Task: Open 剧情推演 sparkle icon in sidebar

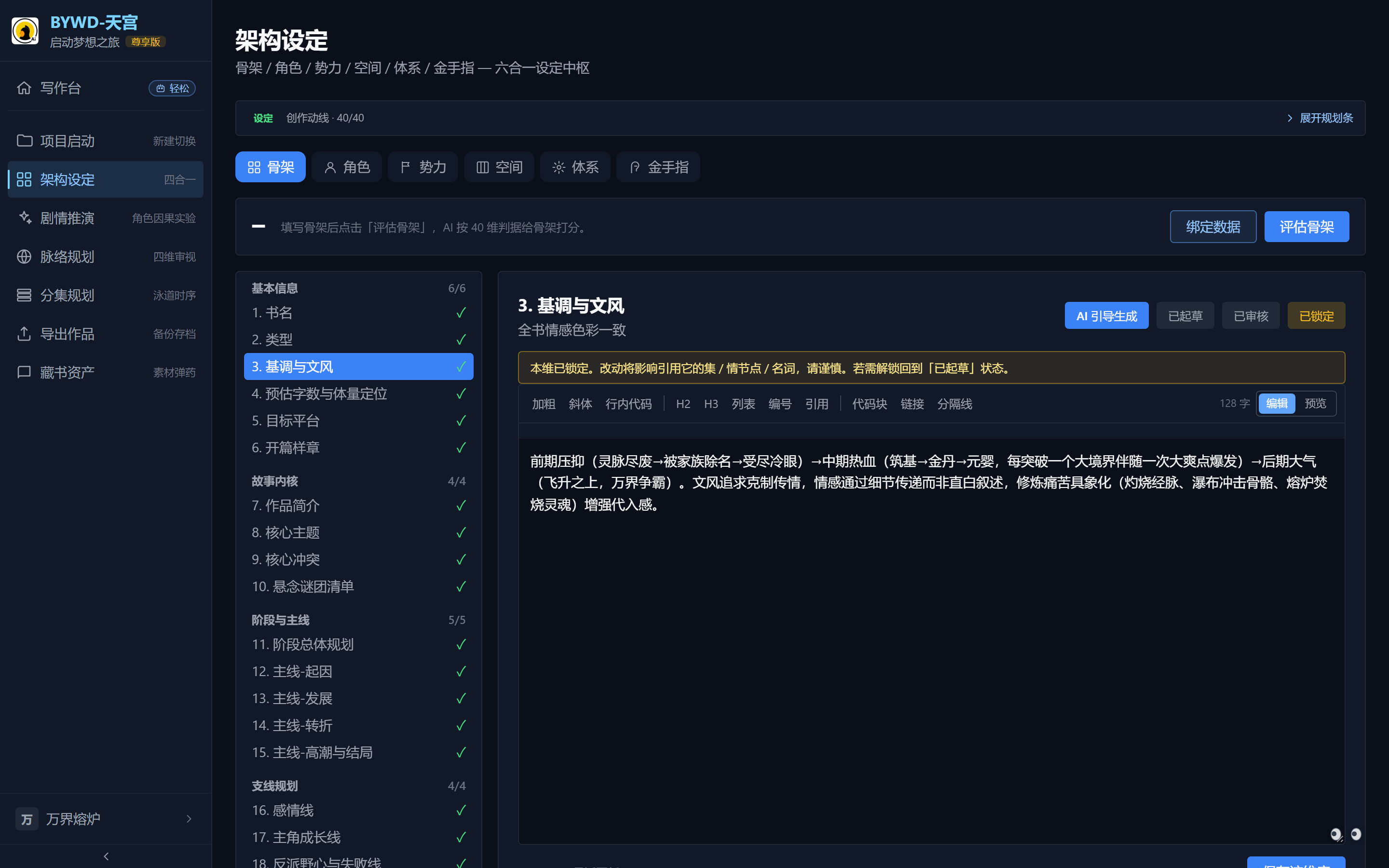Action: point(24,217)
